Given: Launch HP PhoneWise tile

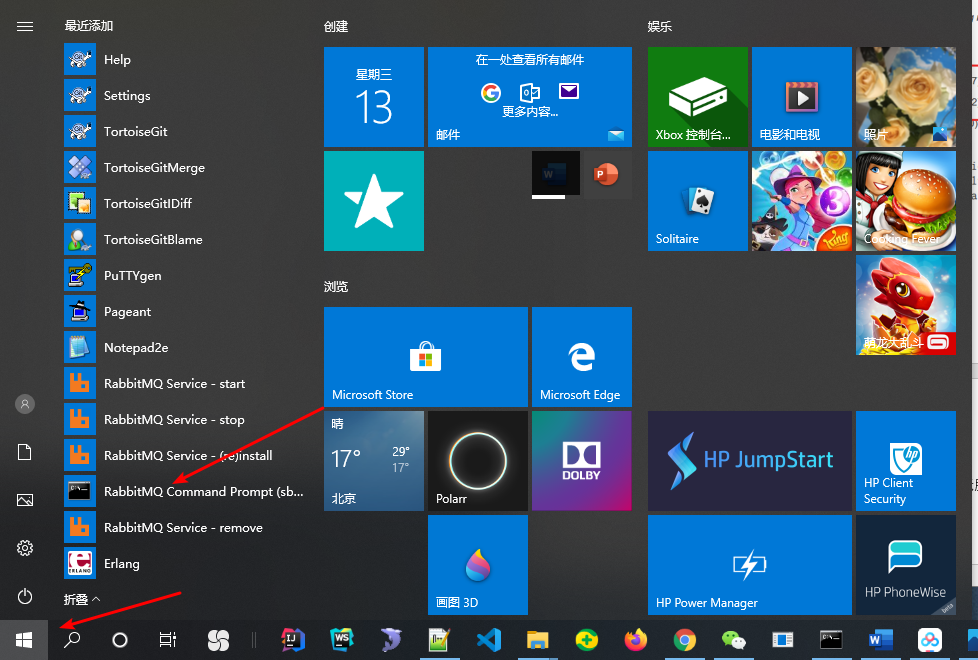Looking at the screenshot, I should click(906, 565).
